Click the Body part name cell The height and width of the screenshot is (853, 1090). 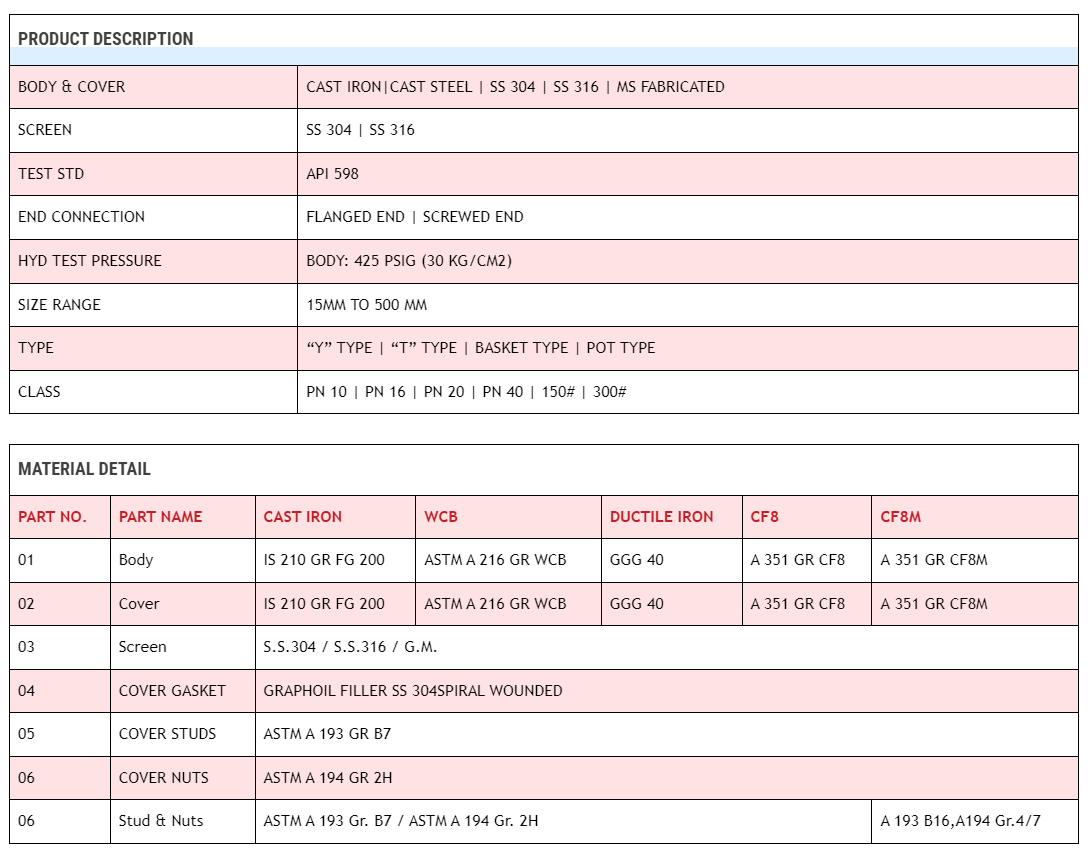point(183,560)
